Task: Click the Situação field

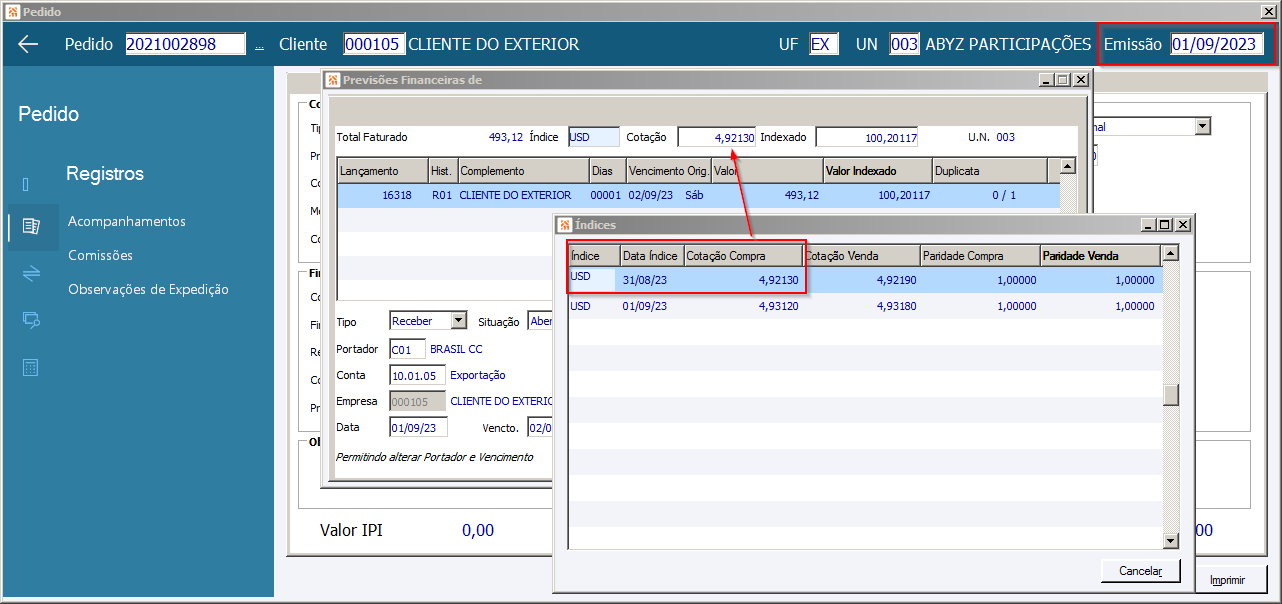Action: coord(540,321)
